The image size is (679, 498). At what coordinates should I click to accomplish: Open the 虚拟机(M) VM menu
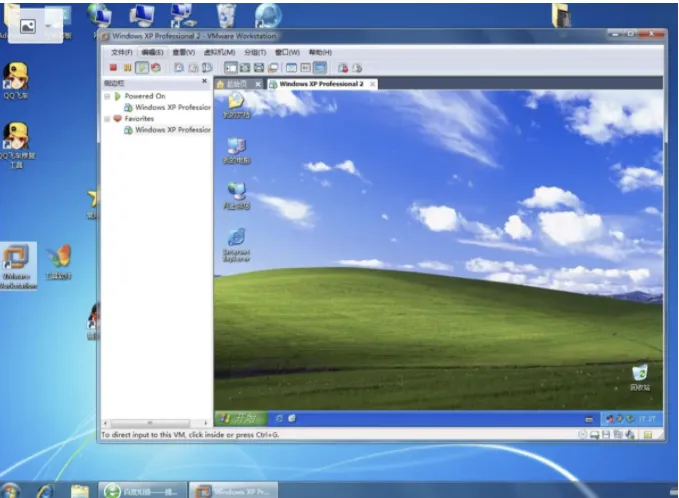tap(220, 52)
